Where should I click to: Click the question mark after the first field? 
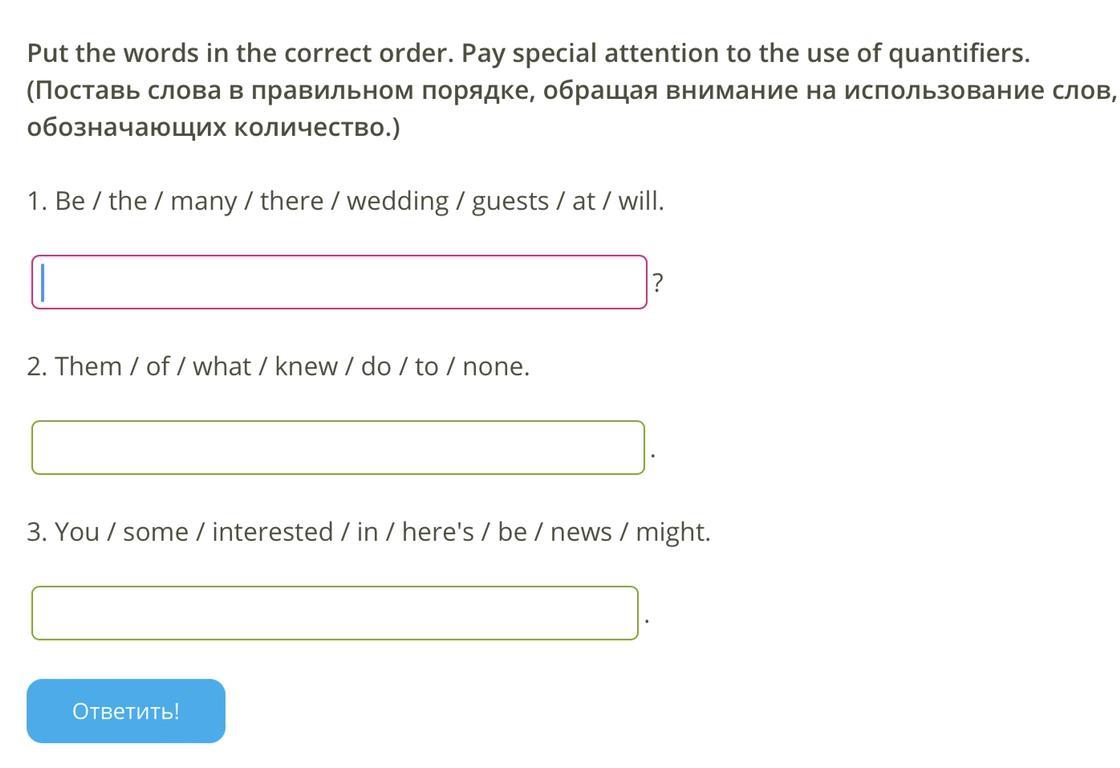[657, 284]
